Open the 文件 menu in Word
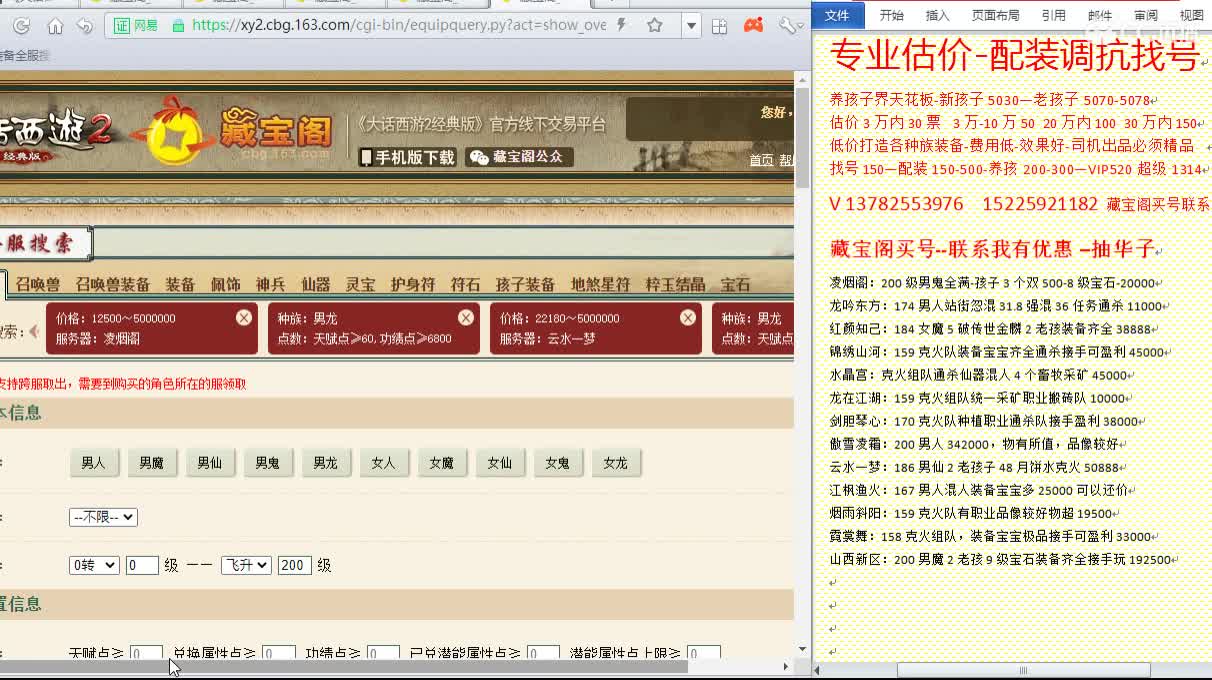 (x=837, y=15)
